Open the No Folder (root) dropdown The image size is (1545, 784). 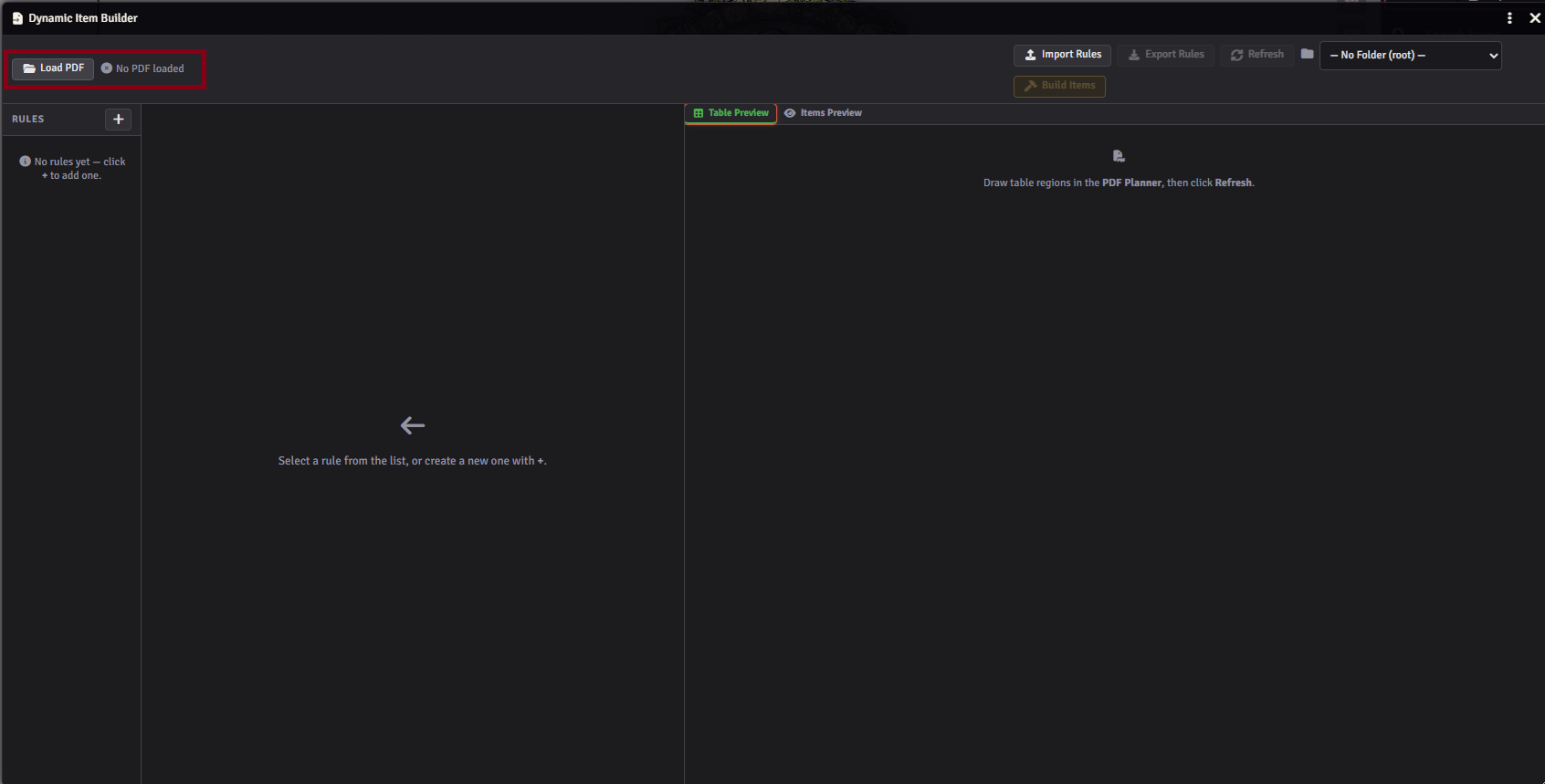pos(1410,56)
